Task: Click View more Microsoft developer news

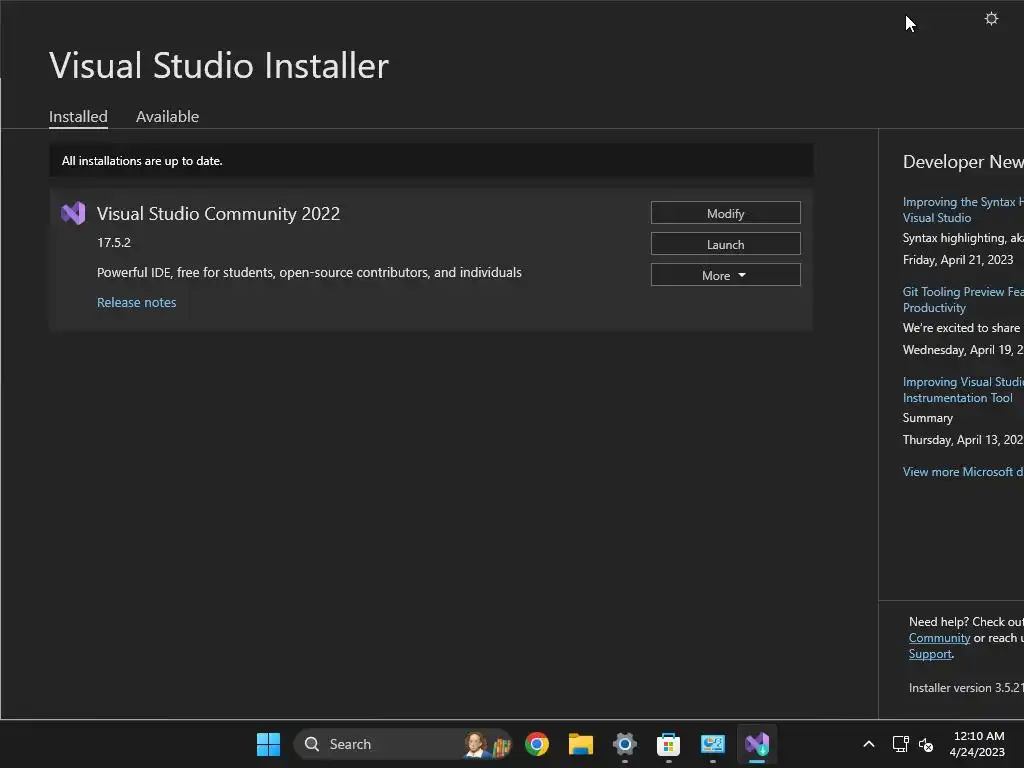Action: click(x=963, y=472)
